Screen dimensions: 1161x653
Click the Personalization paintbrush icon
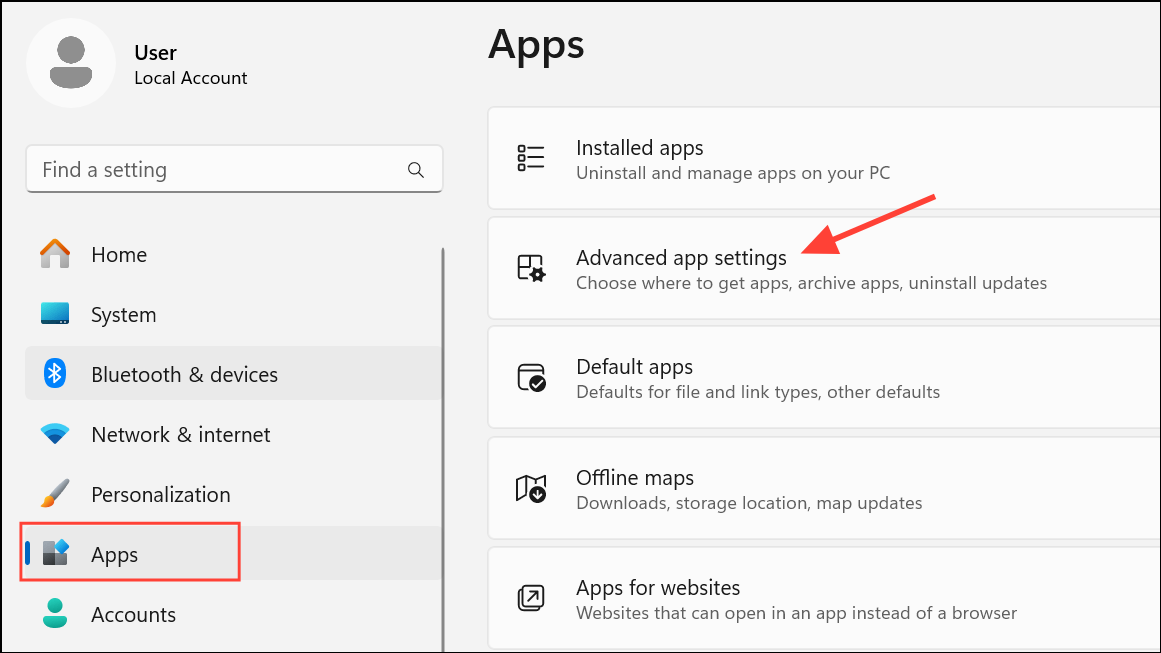[x=55, y=494]
